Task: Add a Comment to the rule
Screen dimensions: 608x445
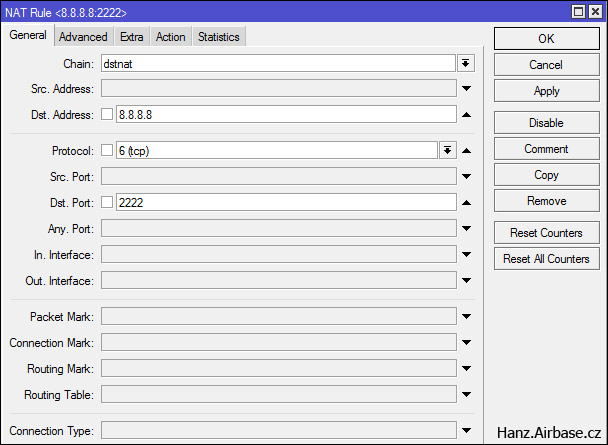Action: click(x=547, y=149)
